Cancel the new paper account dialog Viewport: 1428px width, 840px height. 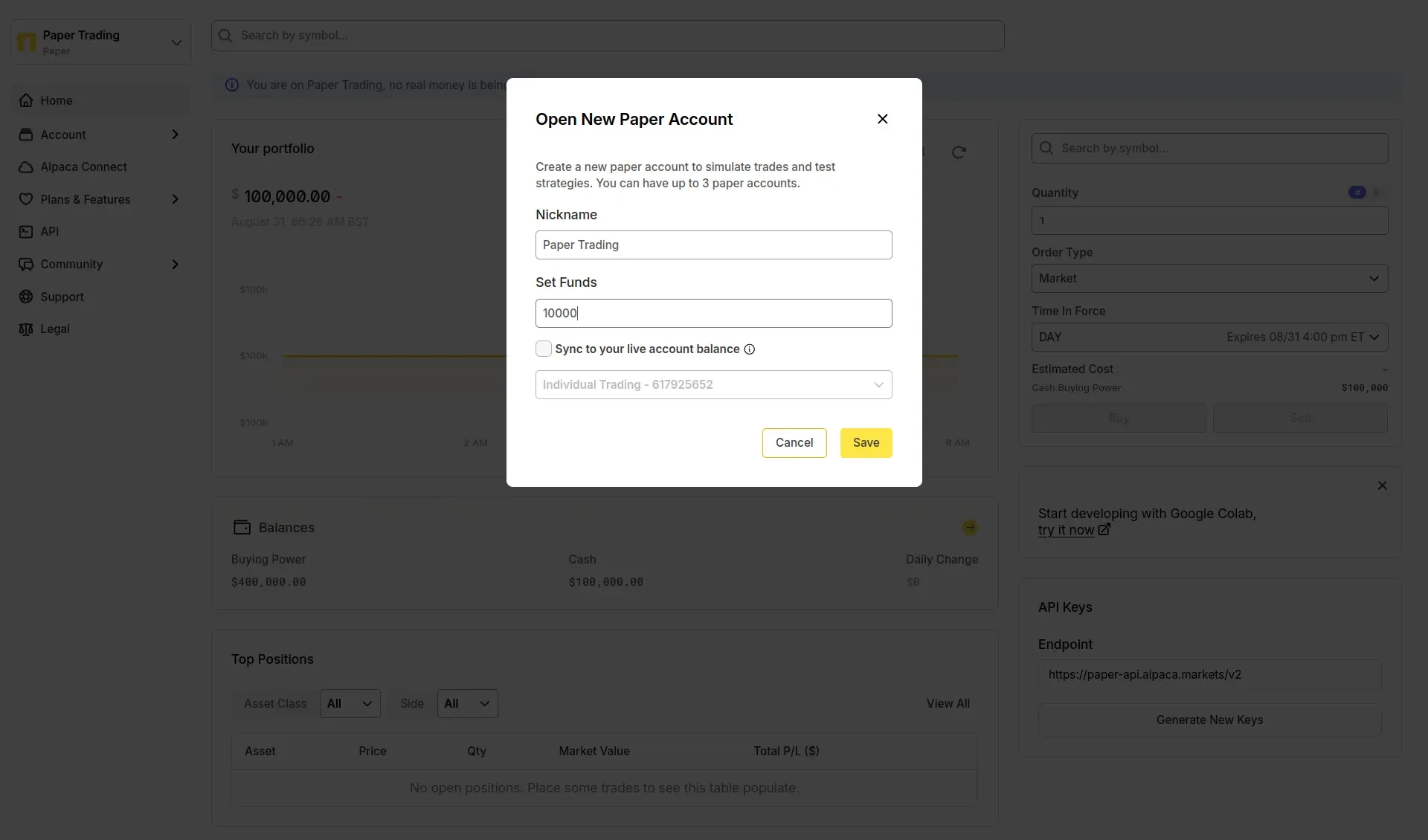tap(794, 442)
